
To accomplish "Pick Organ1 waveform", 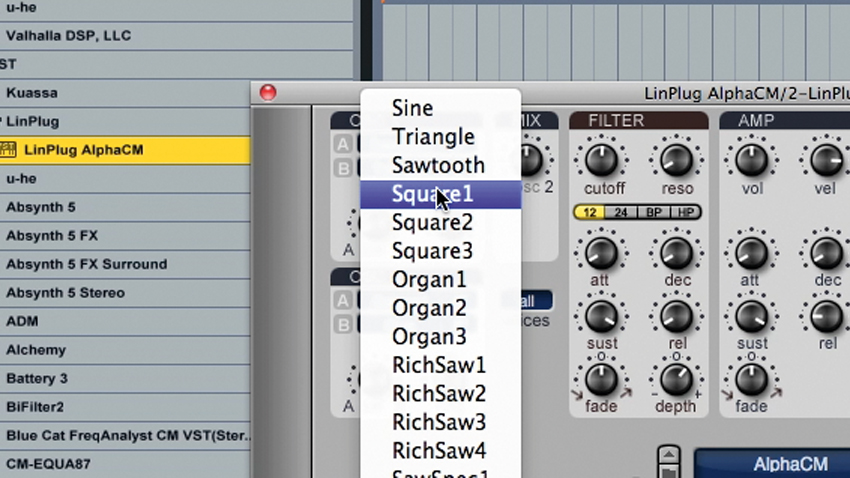I will pos(440,280).
